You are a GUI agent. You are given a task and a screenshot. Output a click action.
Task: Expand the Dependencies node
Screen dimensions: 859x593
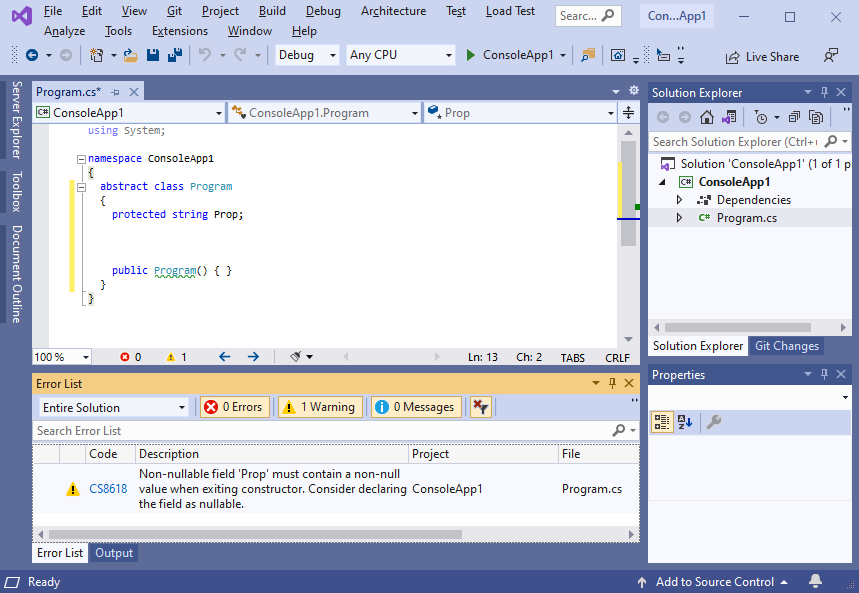point(679,199)
